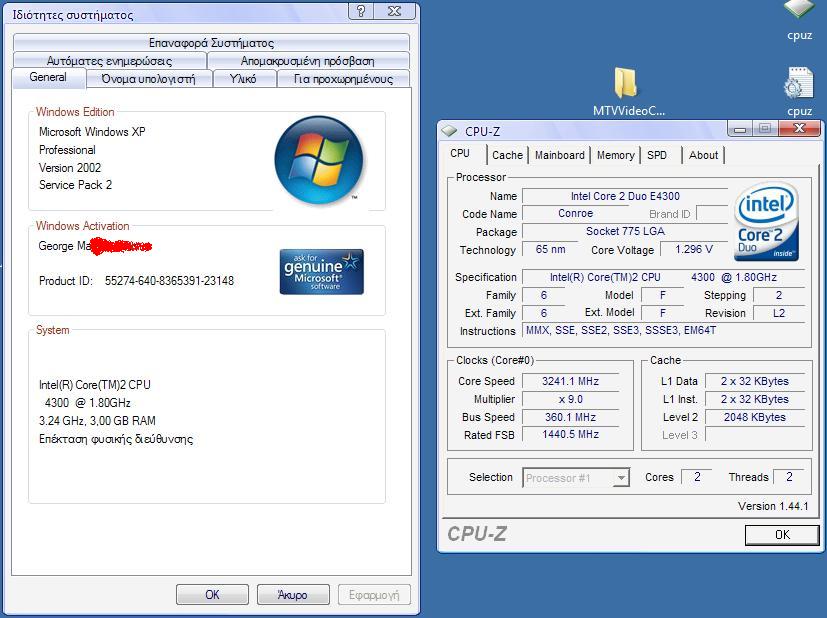Click the Technology value 65 nm
The image size is (827, 618).
pos(550,249)
